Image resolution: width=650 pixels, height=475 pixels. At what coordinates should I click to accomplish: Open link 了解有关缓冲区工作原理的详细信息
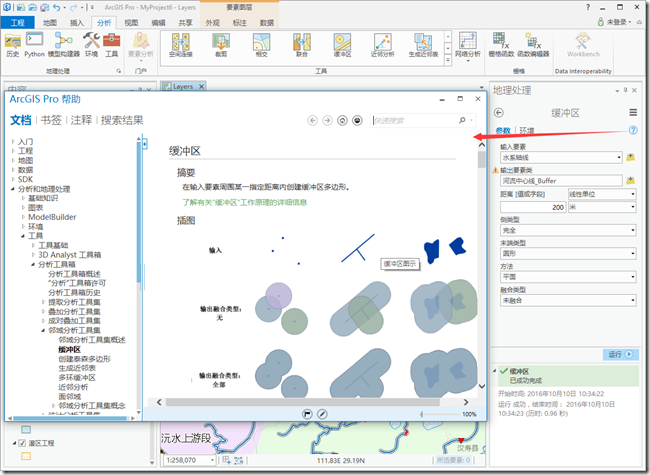245,202
